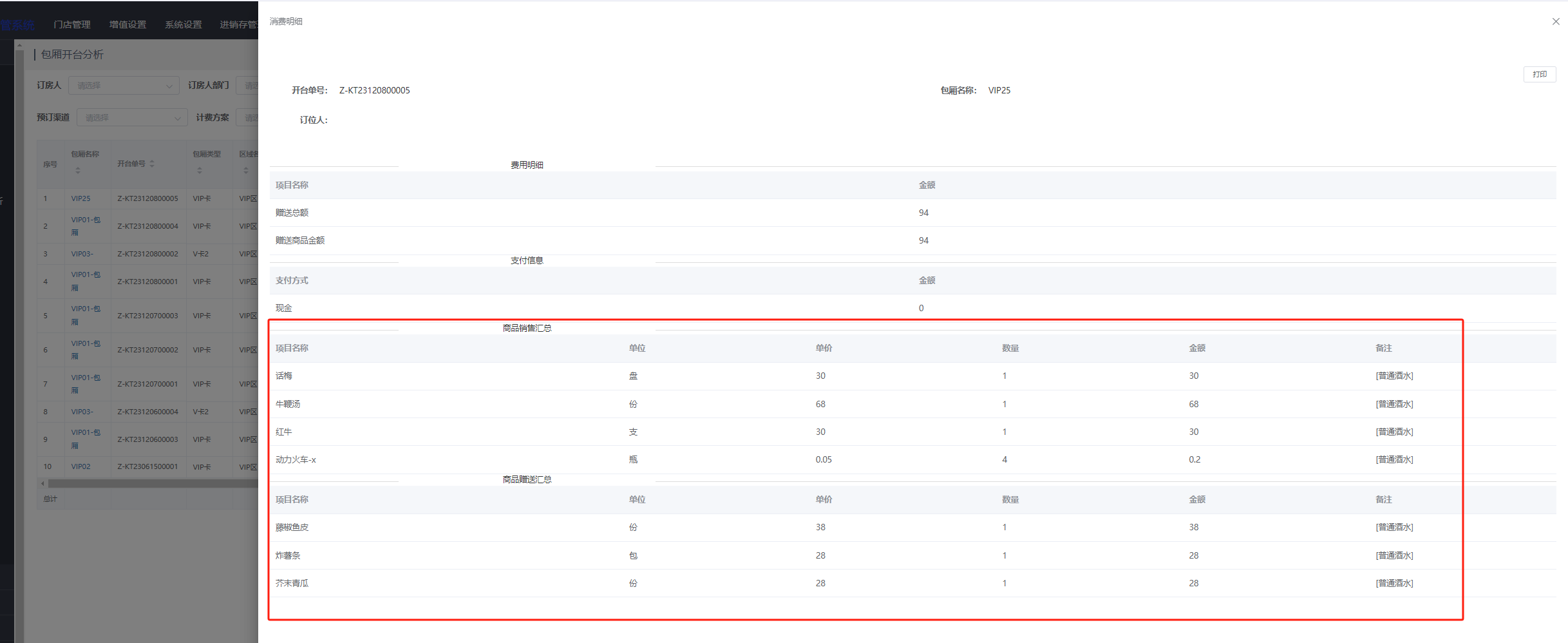Click the table's horizontal scrollbar left arrow
Viewport: 1568px width, 643px height.
click(x=43, y=483)
